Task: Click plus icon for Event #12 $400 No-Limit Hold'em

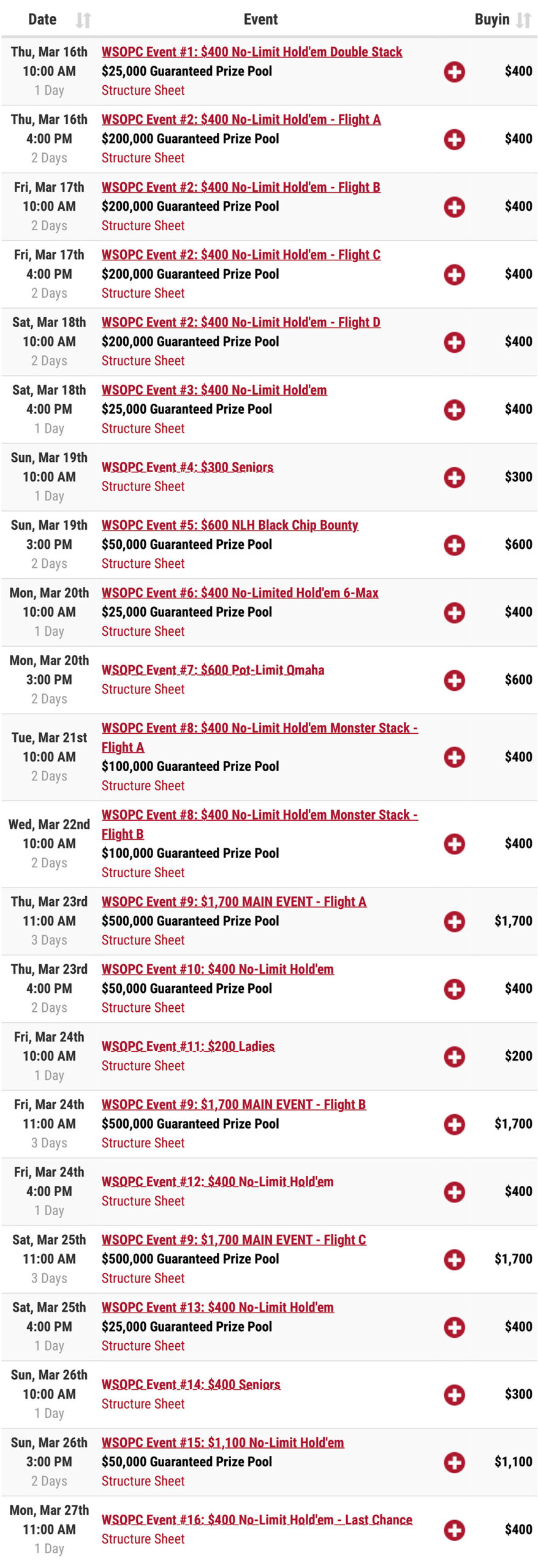Action: click(454, 1191)
